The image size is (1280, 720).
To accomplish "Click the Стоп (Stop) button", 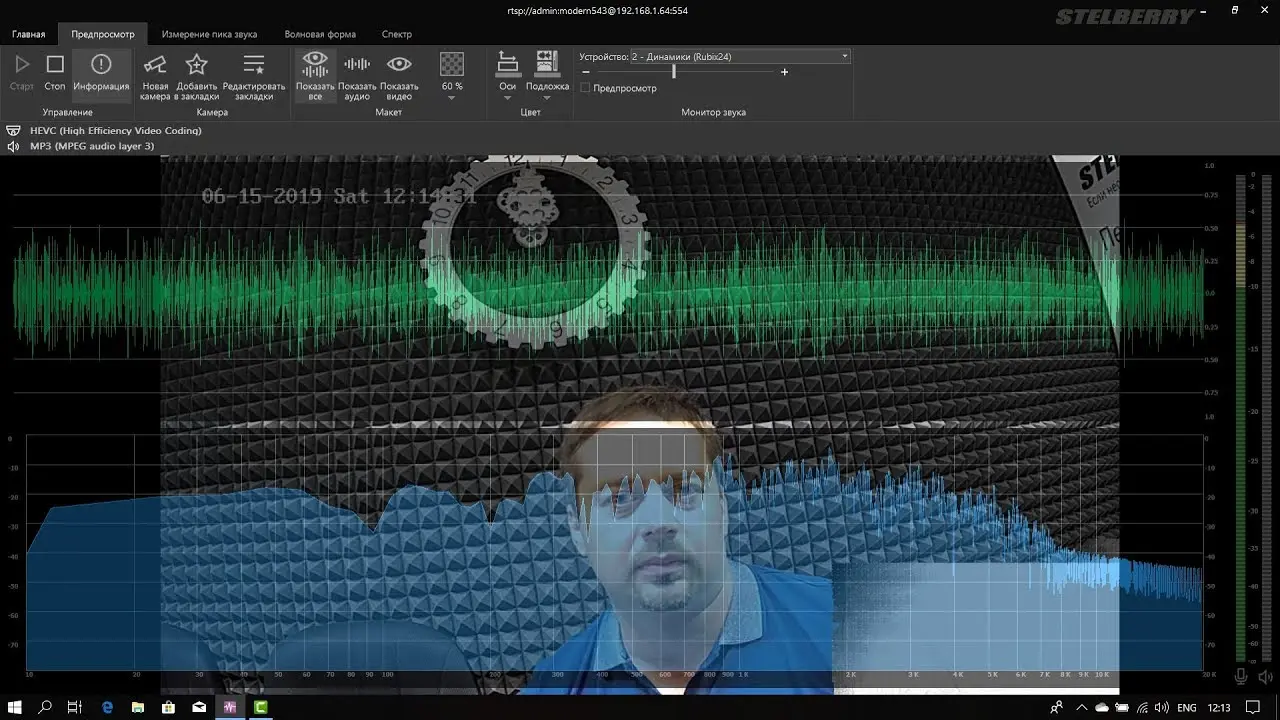I will tap(55, 73).
